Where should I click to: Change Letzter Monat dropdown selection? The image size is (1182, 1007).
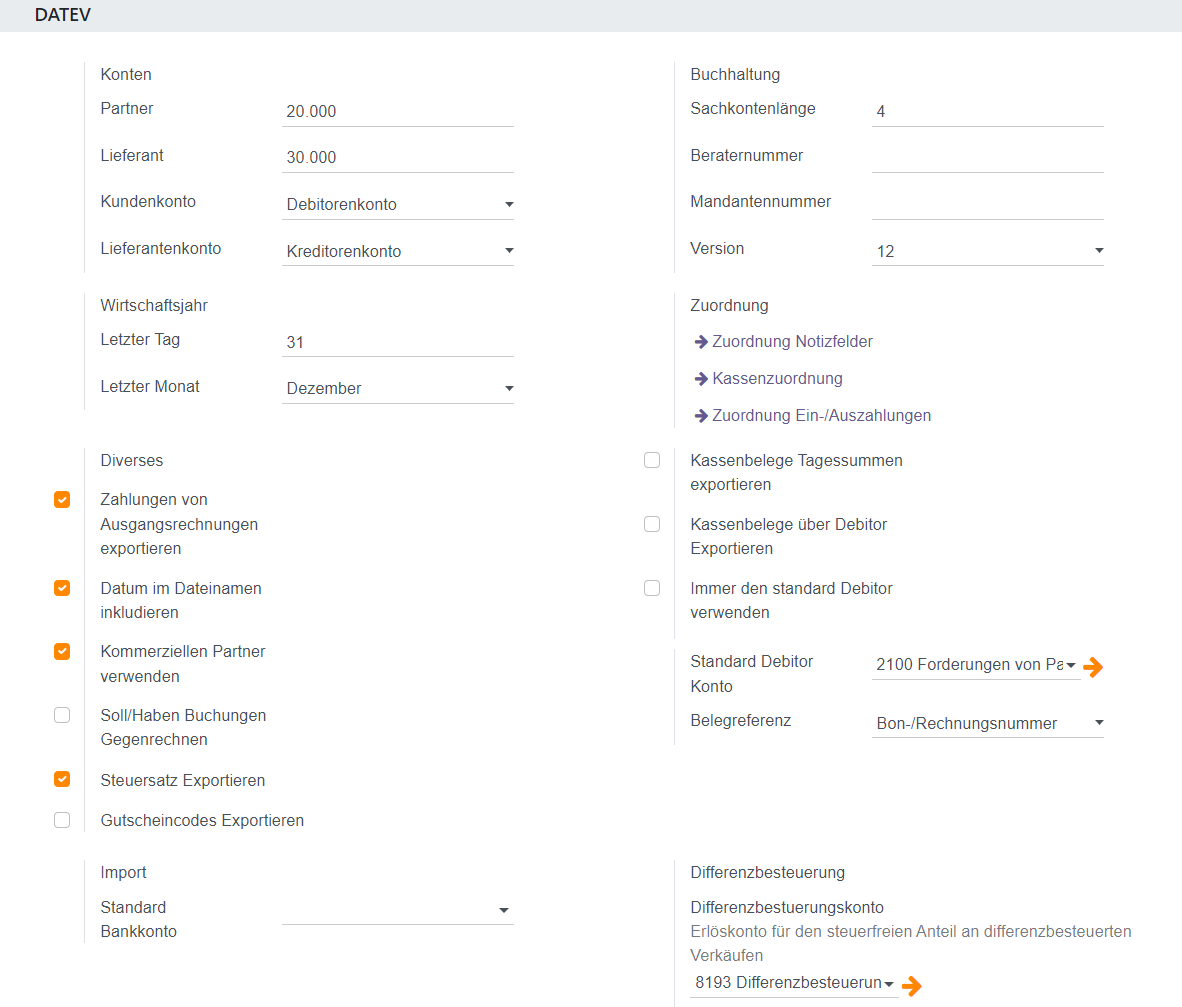coord(397,388)
